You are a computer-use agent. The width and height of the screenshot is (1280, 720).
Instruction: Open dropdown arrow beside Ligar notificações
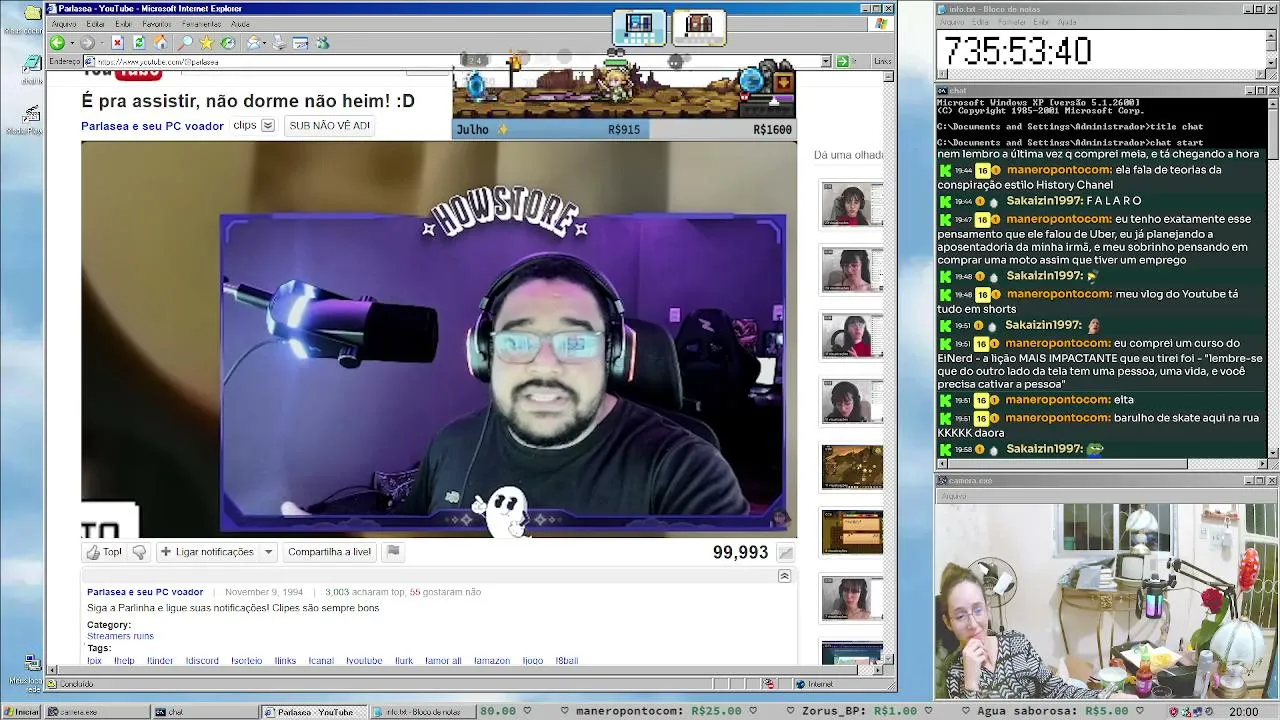point(268,552)
